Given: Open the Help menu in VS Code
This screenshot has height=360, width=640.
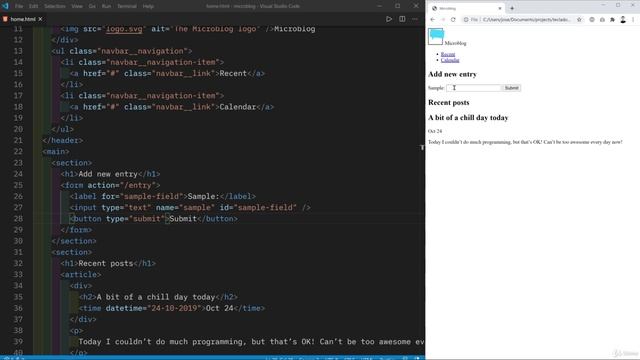Looking at the screenshot, I should tap(148, 7).
